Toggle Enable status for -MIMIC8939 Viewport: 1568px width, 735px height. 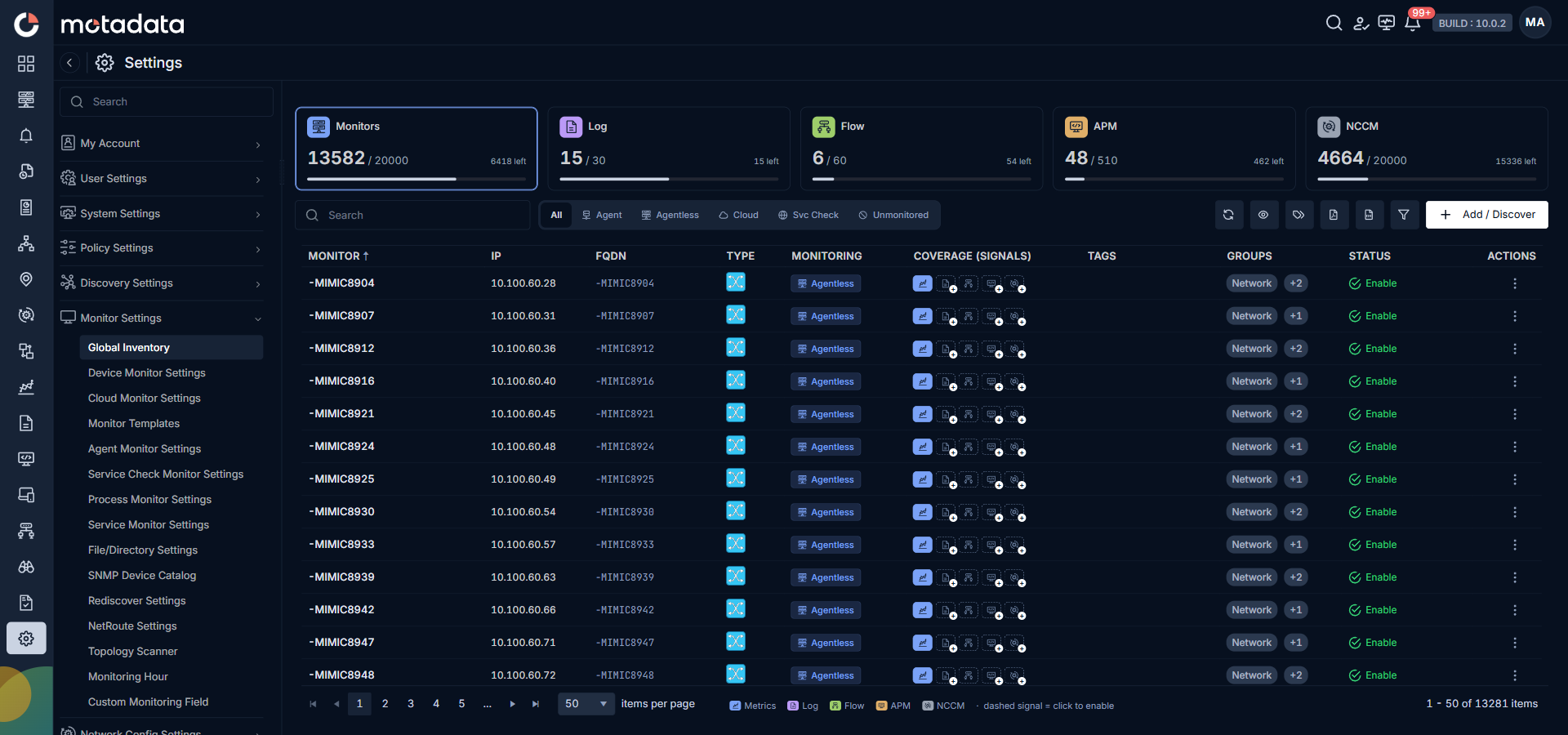point(1373,577)
